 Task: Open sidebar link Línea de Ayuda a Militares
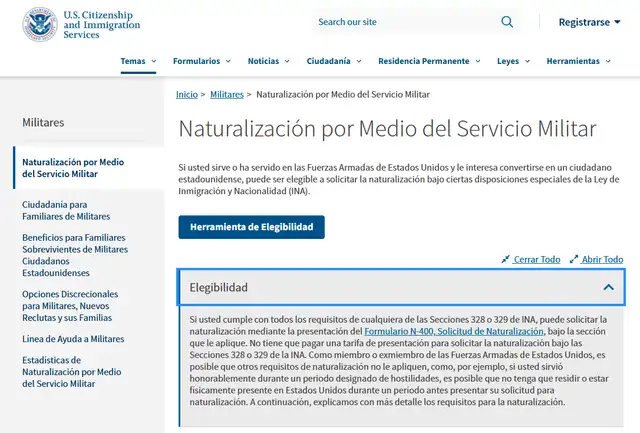tap(73, 339)
